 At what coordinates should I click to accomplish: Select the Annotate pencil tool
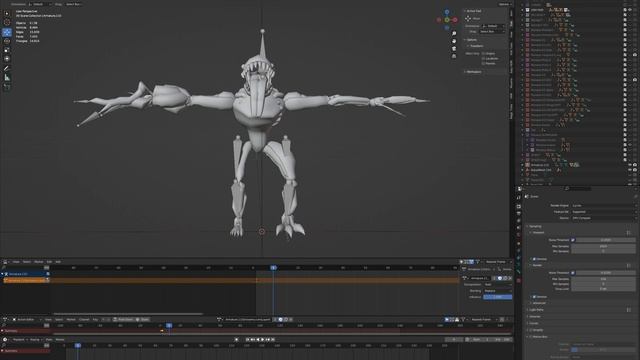(x=7, y=68)
